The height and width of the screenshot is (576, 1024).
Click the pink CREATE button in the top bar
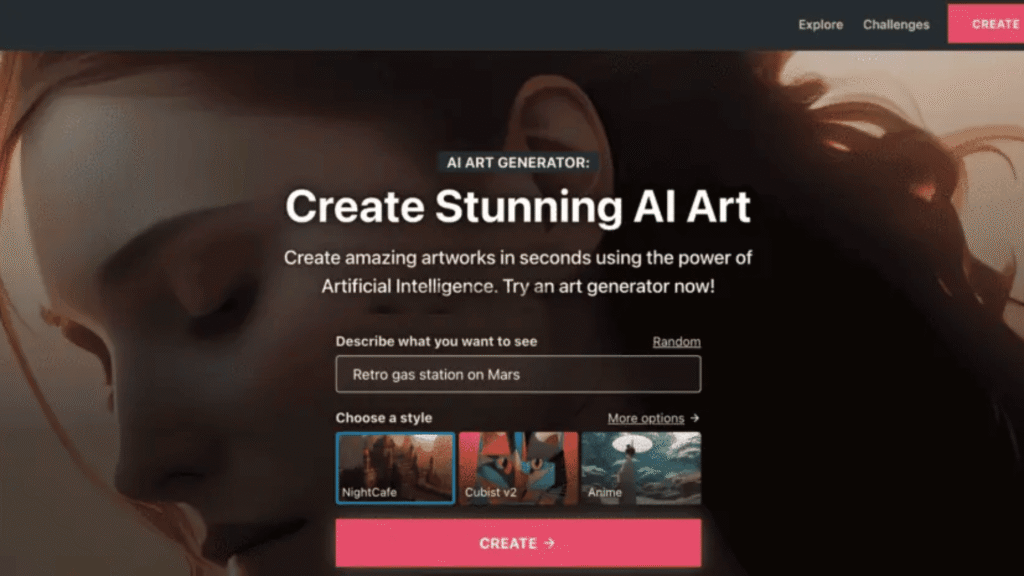pos(986,24)
